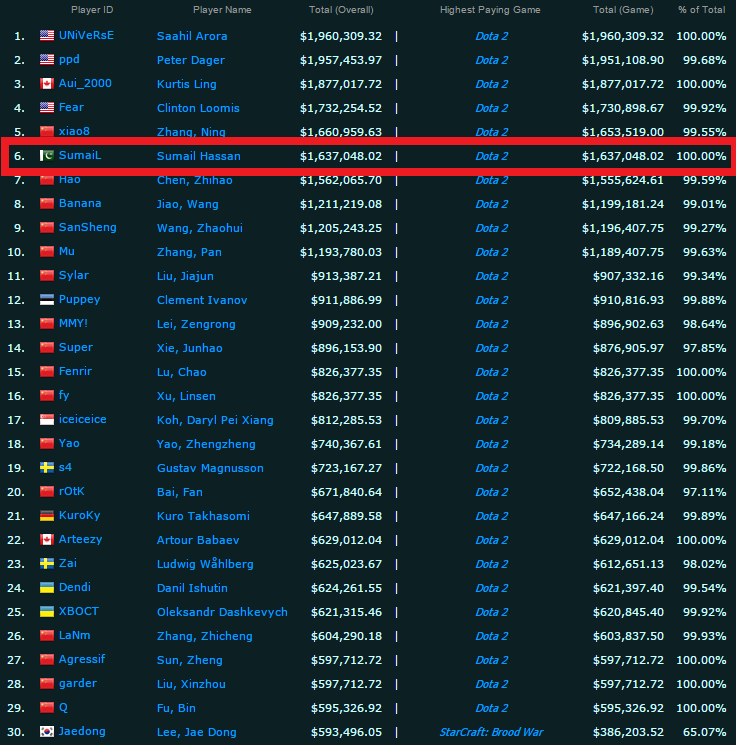Click the Ukrainian flag beside Dendi
This screenshot has height=745, width=736.
point(47,587)
